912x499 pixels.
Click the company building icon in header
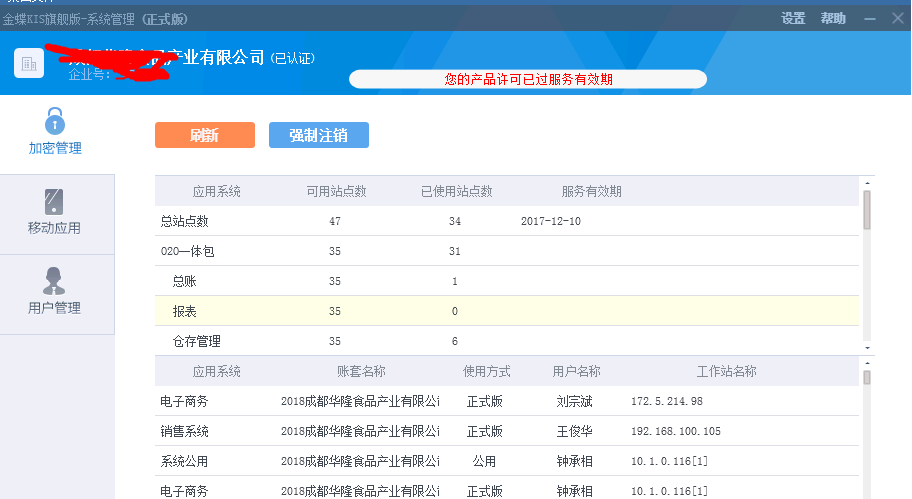(29, 63)
